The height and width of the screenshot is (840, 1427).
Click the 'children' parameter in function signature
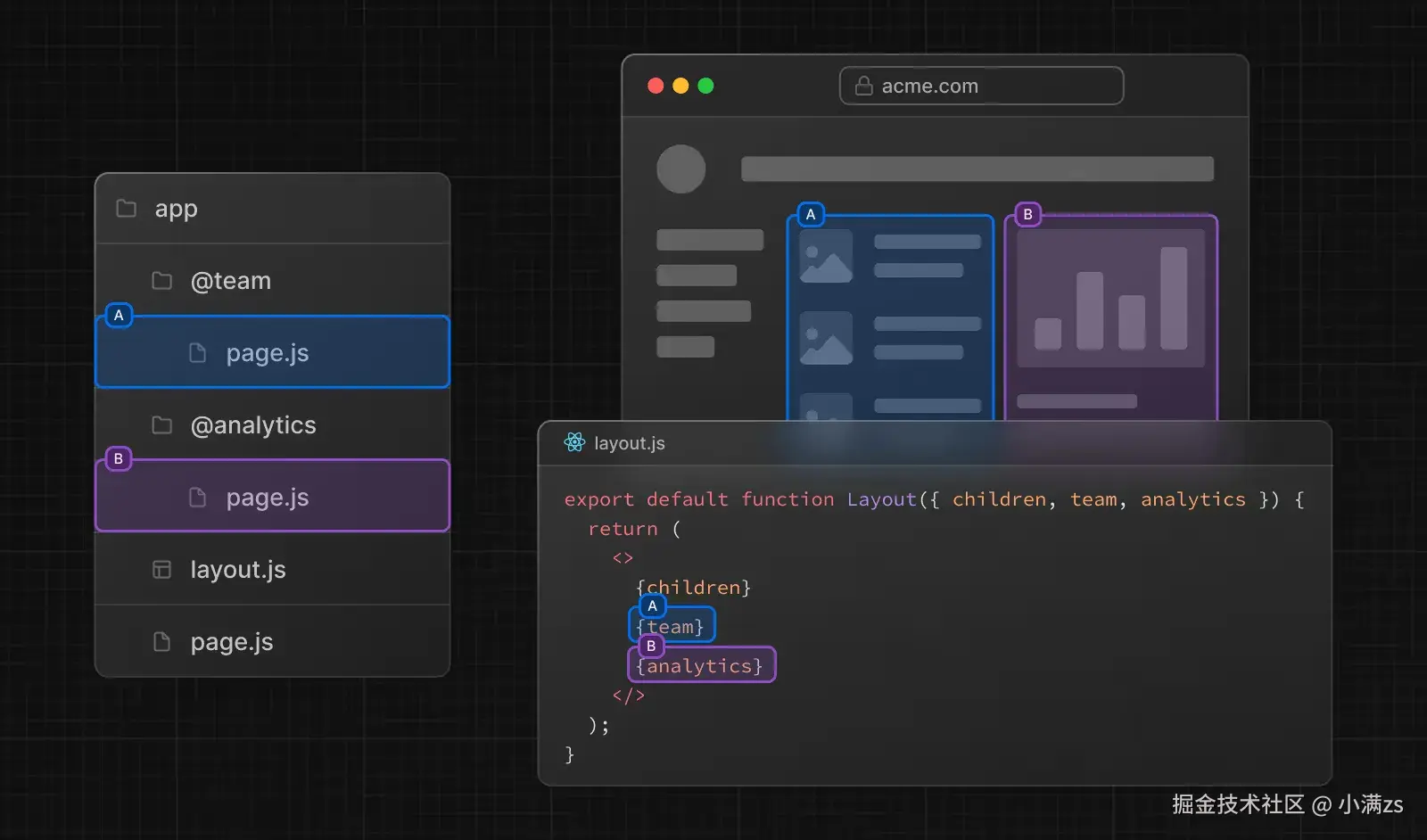[x=999, y=499]
